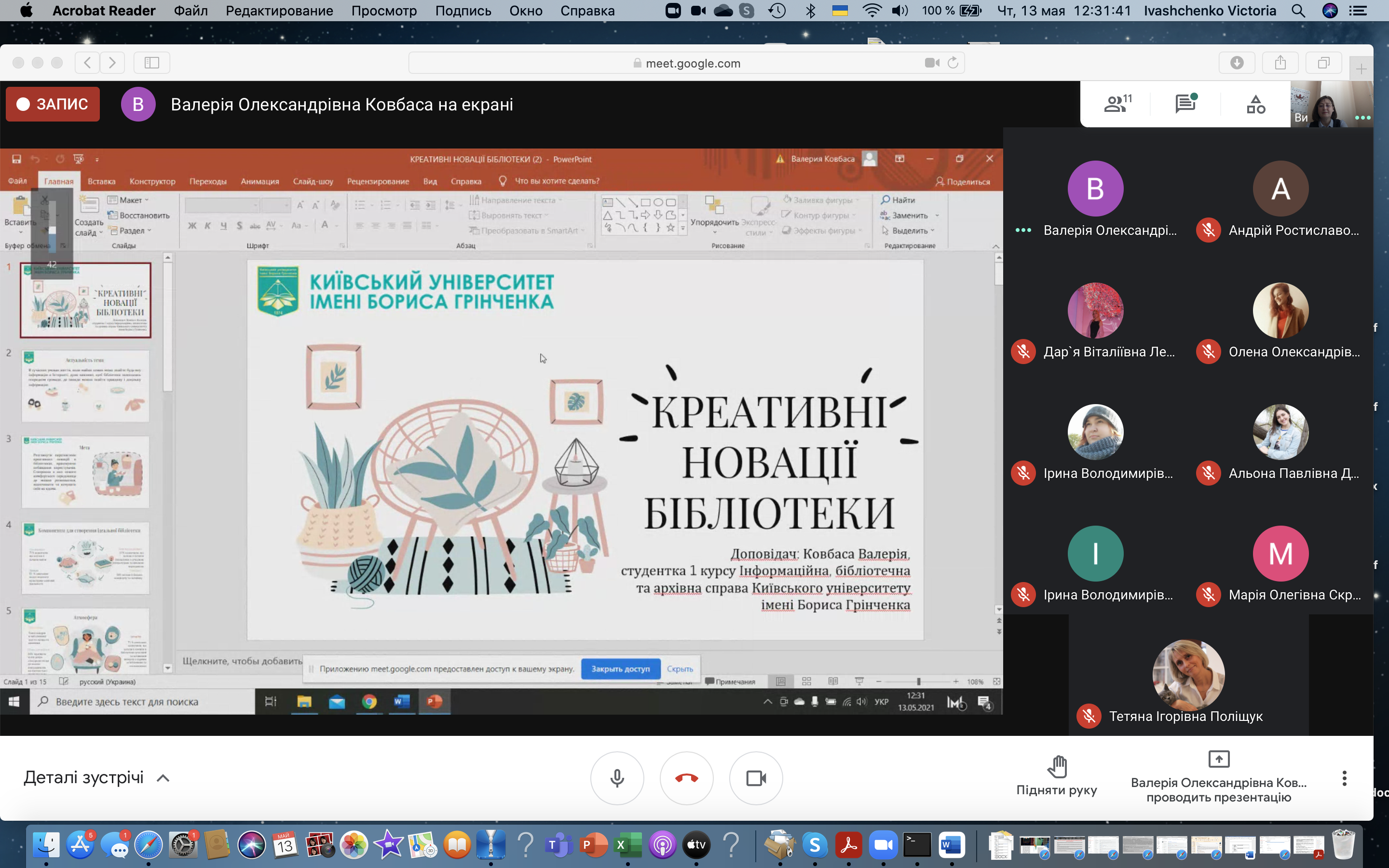
Task: Reload the meet.google.com page
Action: pos(953,63)
